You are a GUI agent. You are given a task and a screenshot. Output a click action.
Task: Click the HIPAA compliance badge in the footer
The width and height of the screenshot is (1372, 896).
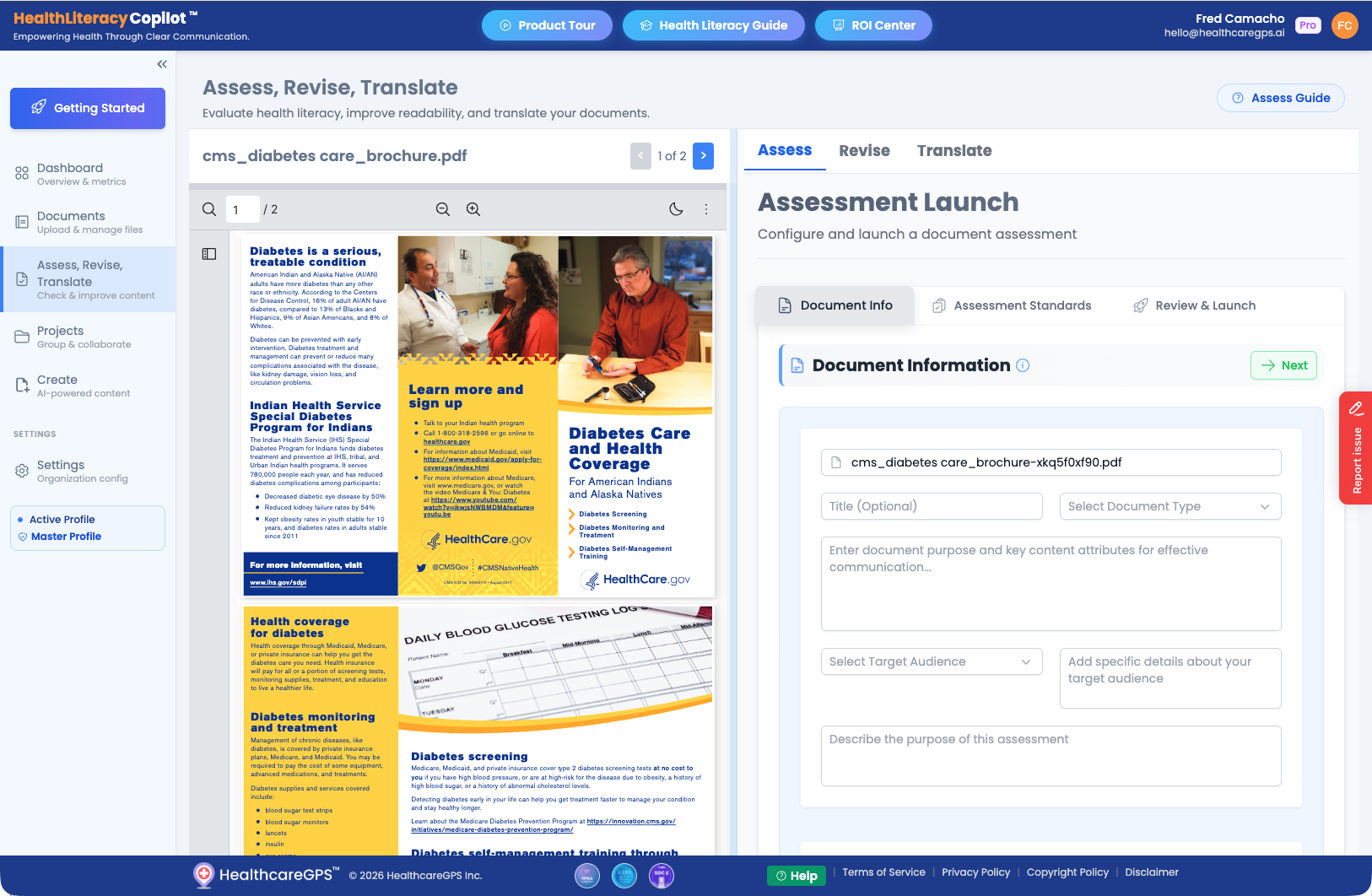click(587, 876)
